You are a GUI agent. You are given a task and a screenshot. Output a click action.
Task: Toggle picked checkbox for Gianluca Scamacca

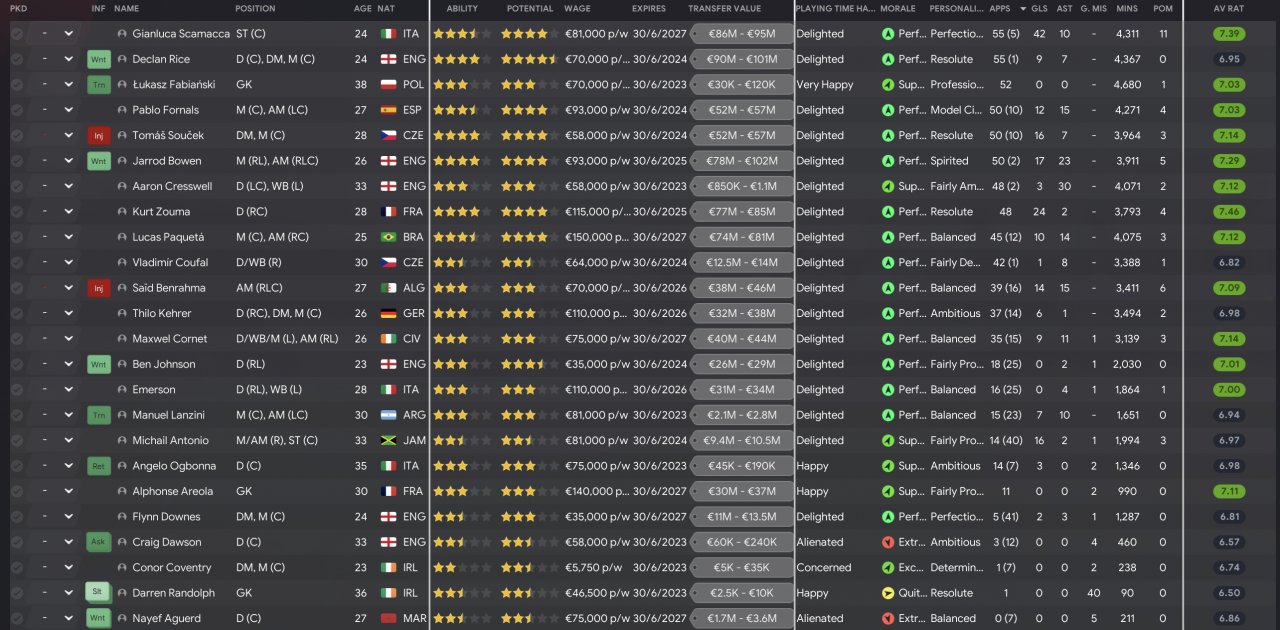pos(17,34)
